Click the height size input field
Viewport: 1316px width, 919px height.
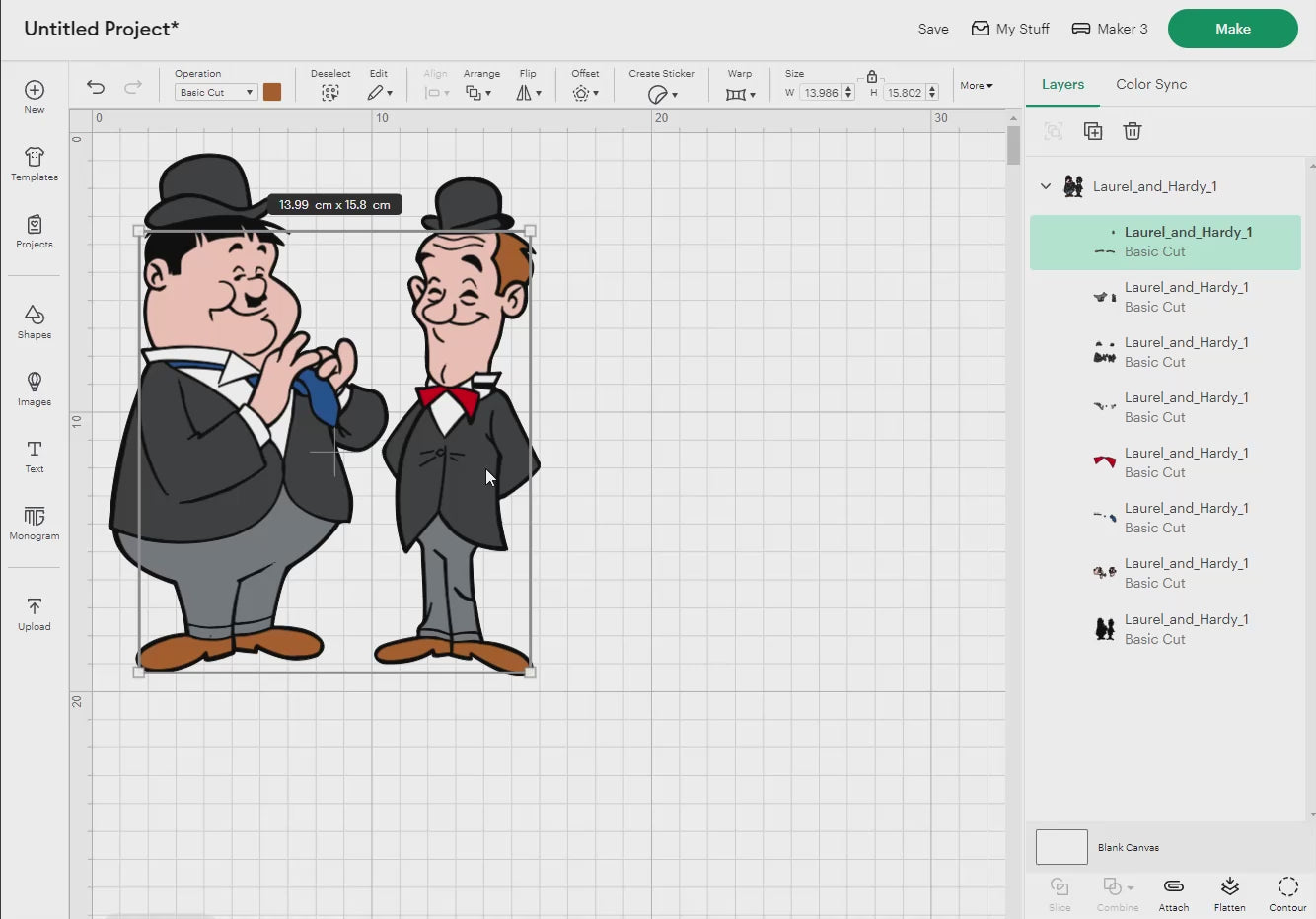[904, 93]
